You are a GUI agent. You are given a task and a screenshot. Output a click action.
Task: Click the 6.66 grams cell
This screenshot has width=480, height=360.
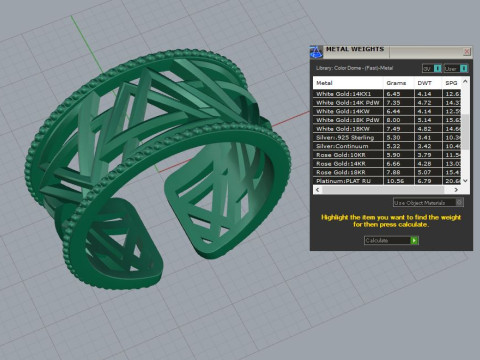click(x=399, y=163)
